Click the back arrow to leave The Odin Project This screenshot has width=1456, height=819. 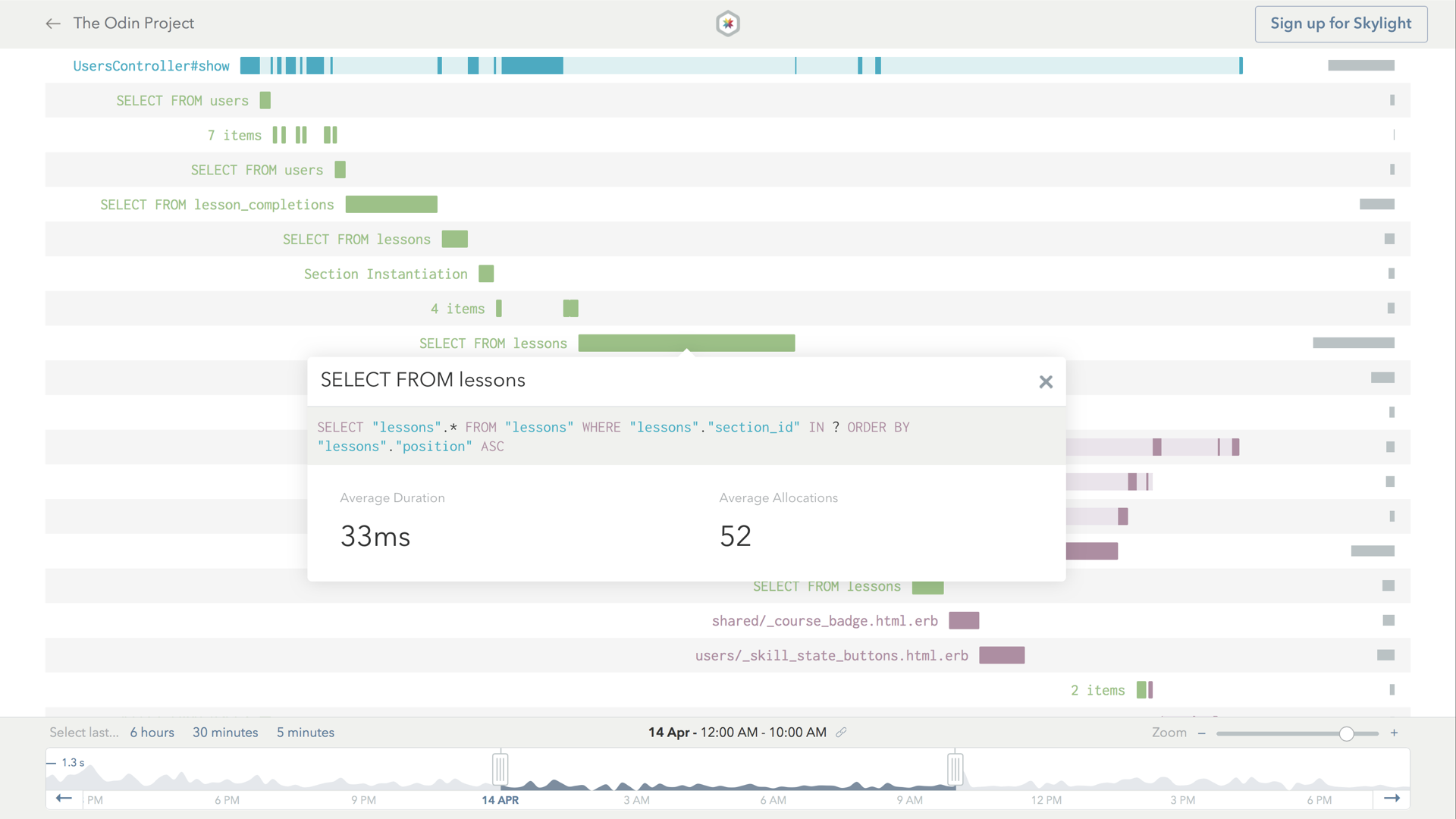click(53, 24)
